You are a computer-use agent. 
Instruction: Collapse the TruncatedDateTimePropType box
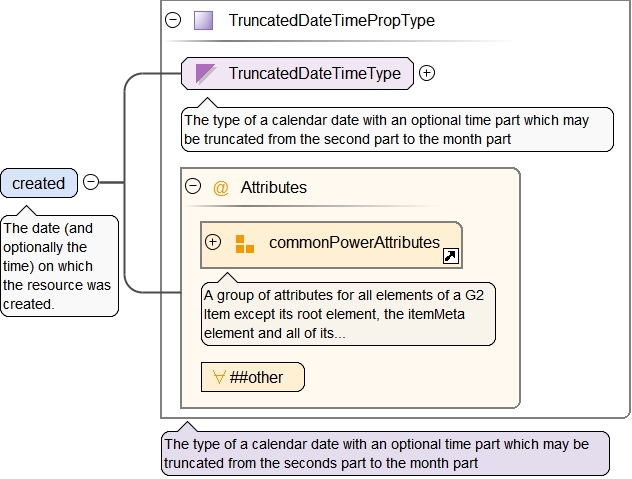pos(173,20)
